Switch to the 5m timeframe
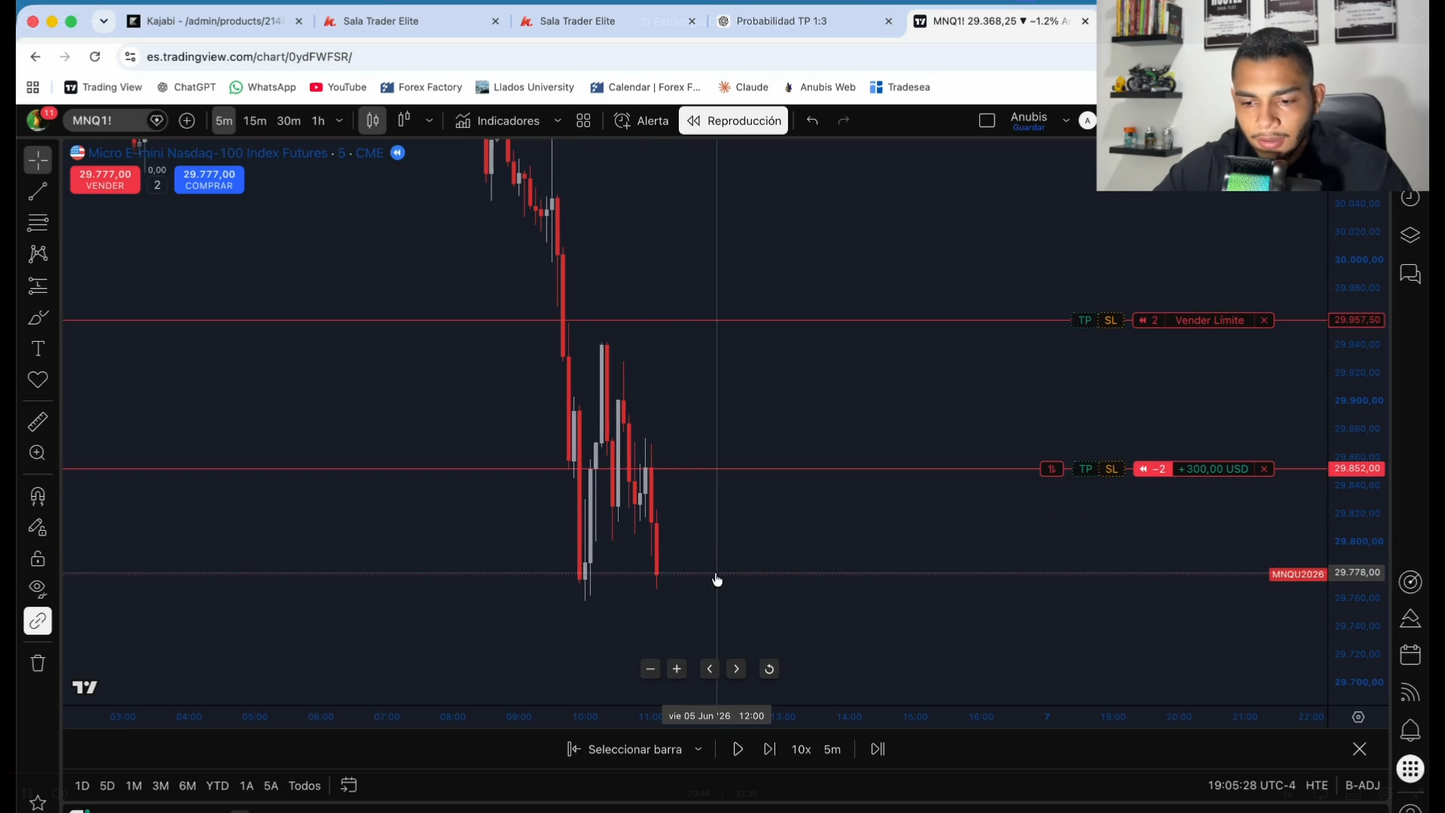1445x813 pixels. tap(224, 120)
